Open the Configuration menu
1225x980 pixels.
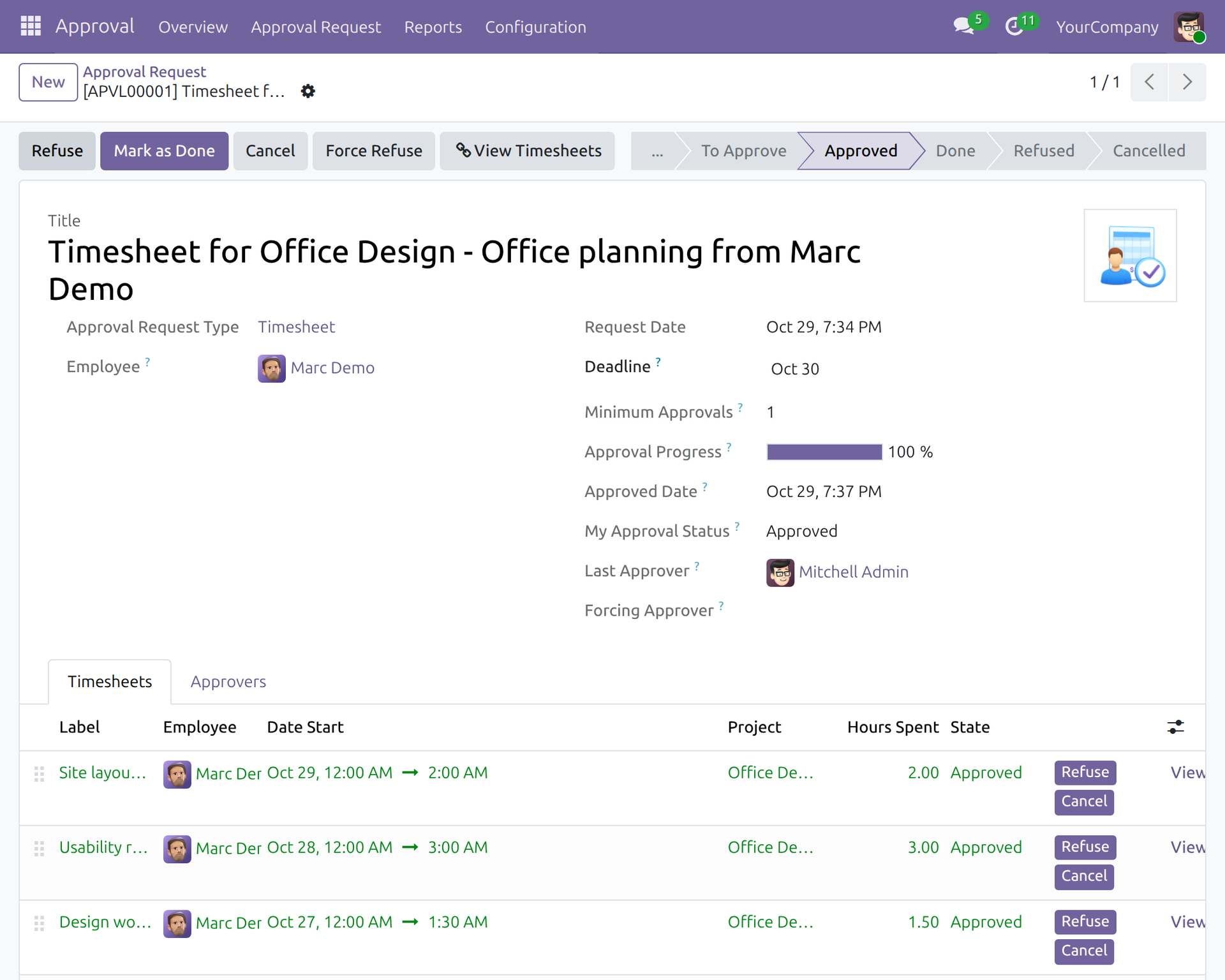click(x=535, y=27)
